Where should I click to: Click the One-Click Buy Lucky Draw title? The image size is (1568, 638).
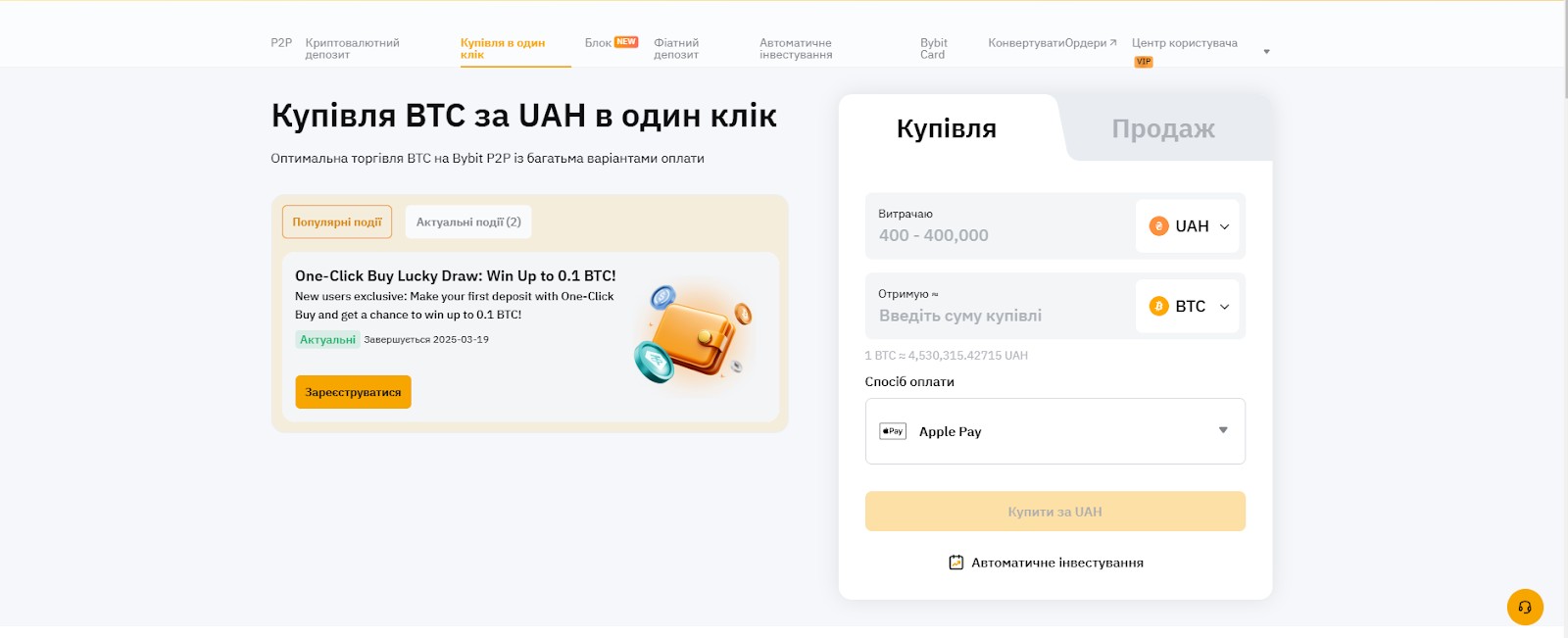point(456,276)
